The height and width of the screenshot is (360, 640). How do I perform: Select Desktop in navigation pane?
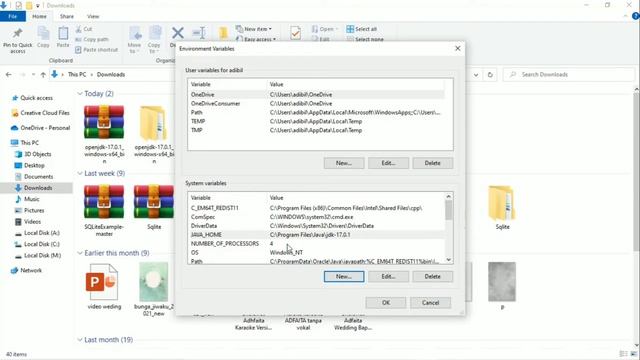point(34,166)
